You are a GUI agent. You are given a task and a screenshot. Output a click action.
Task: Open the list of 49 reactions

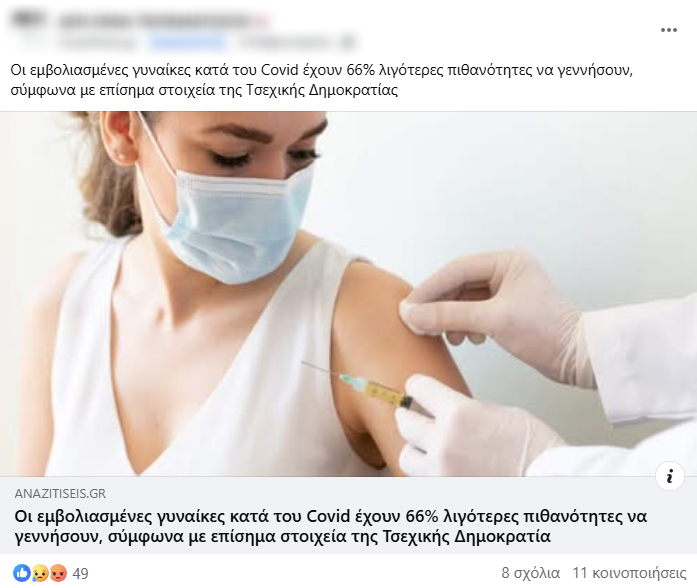80,574
